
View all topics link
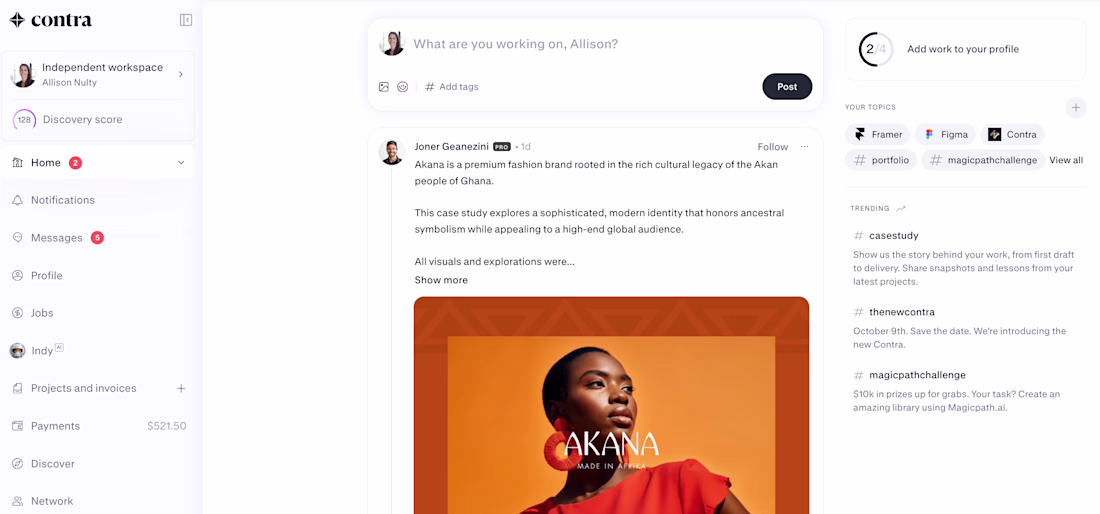coord(1066,161)
